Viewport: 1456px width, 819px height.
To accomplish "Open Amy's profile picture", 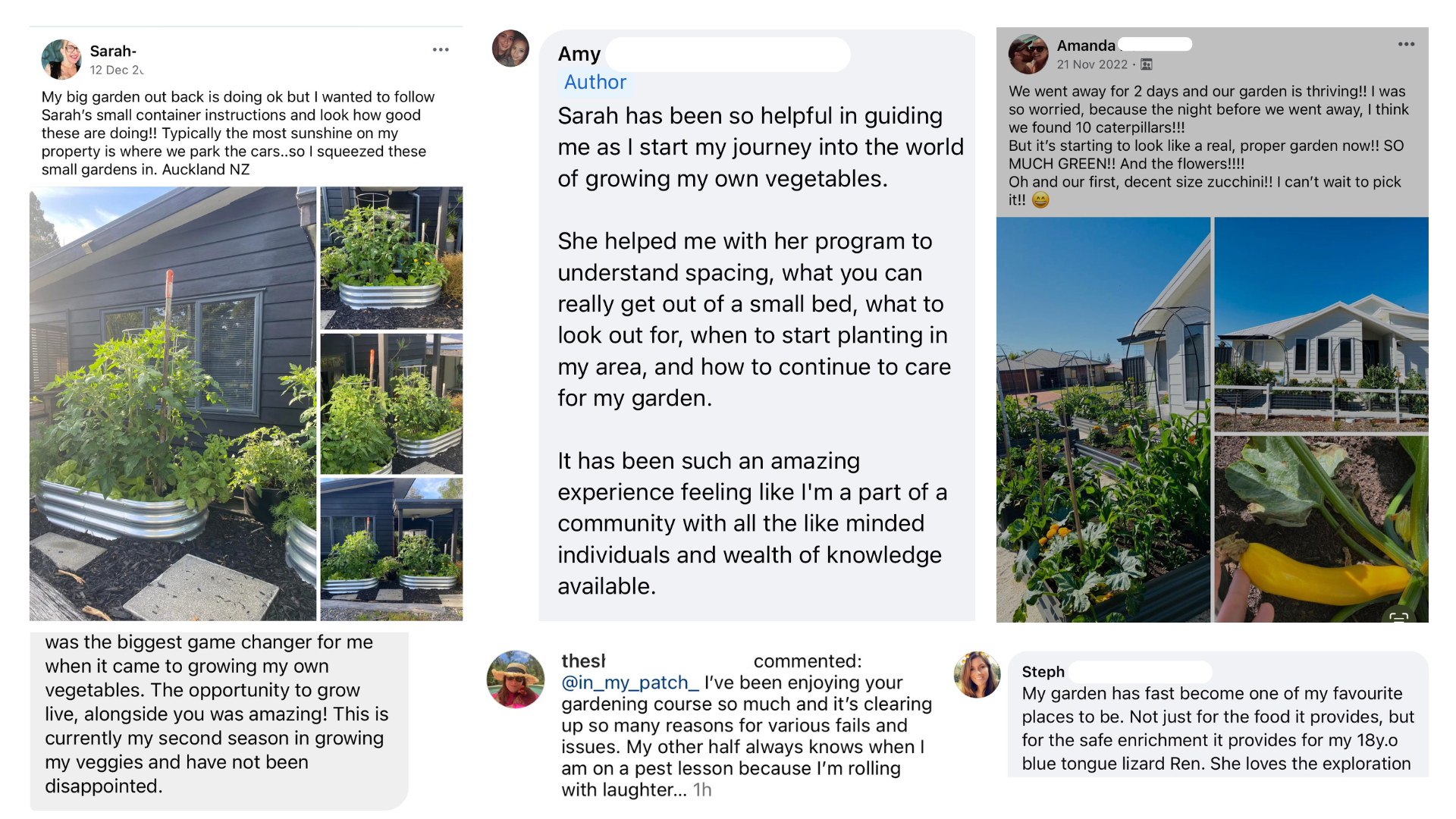I will (x=510, y=49).
